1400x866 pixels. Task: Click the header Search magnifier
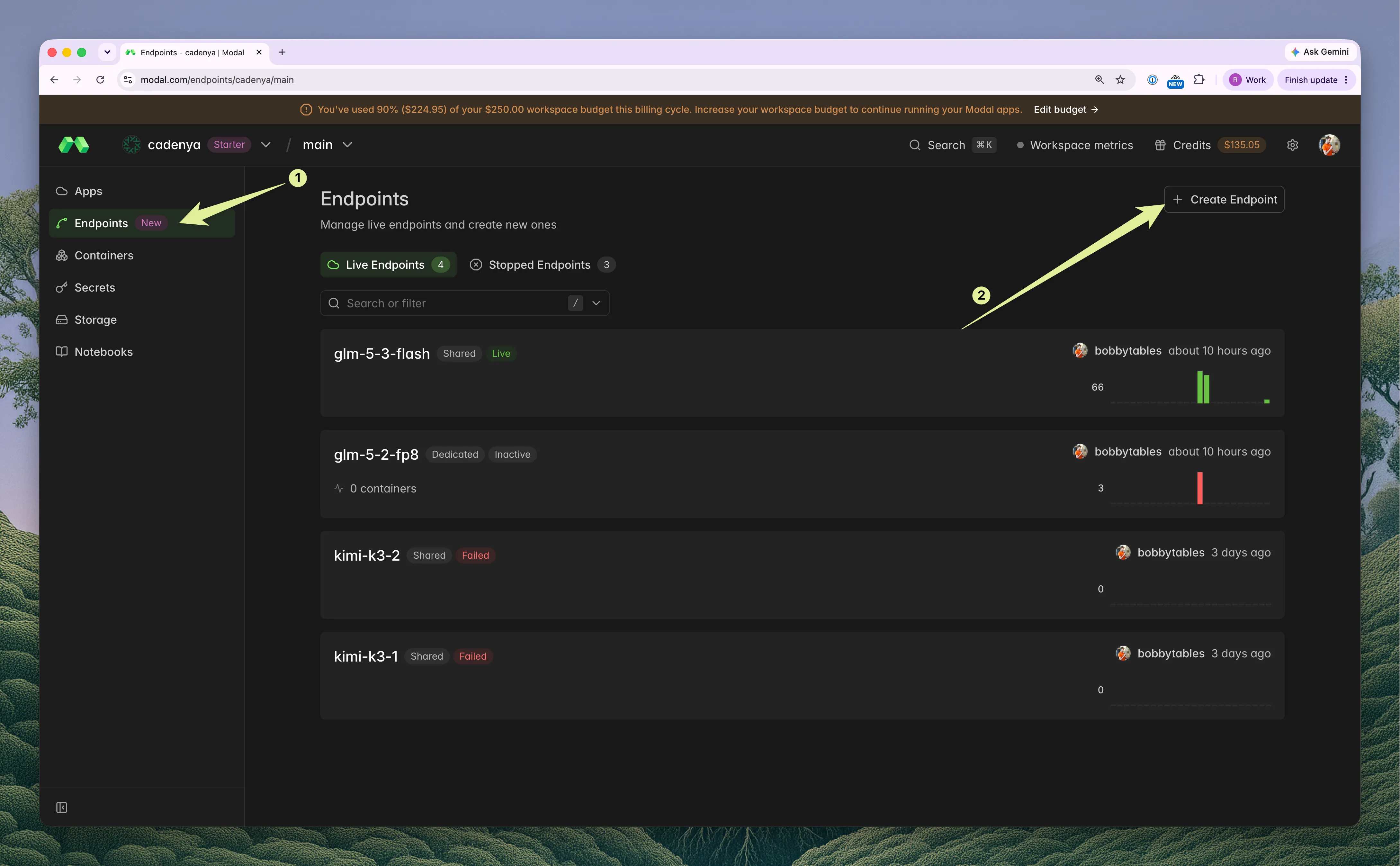915,145
